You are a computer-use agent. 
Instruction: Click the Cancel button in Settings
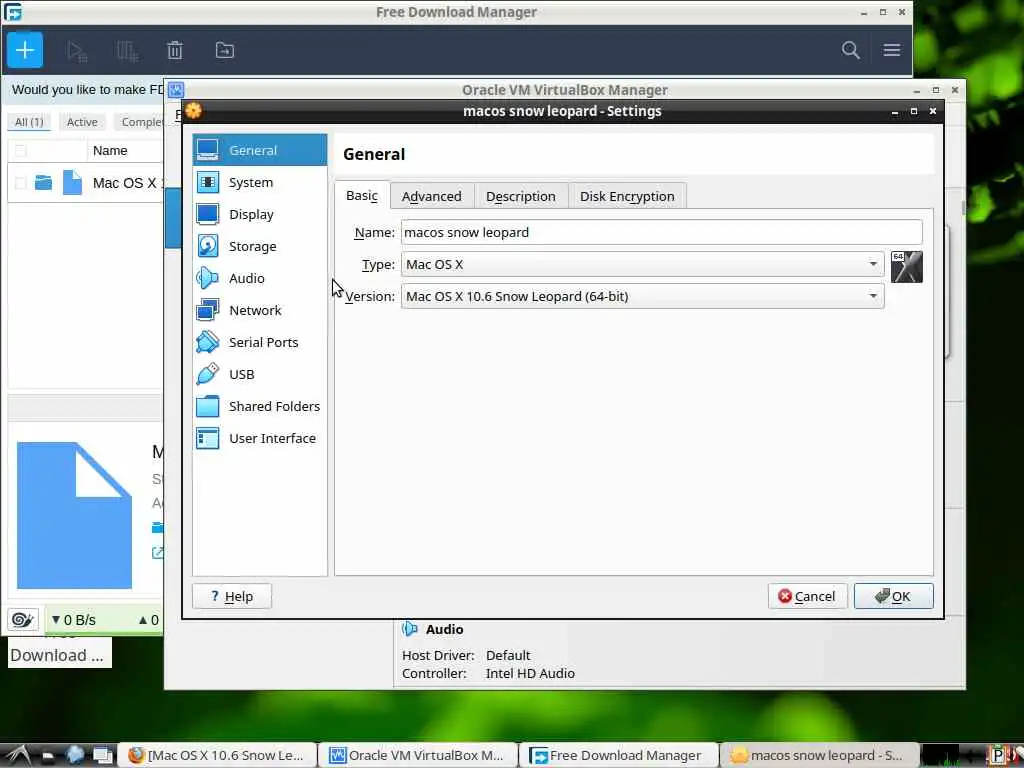click(807, 596)
